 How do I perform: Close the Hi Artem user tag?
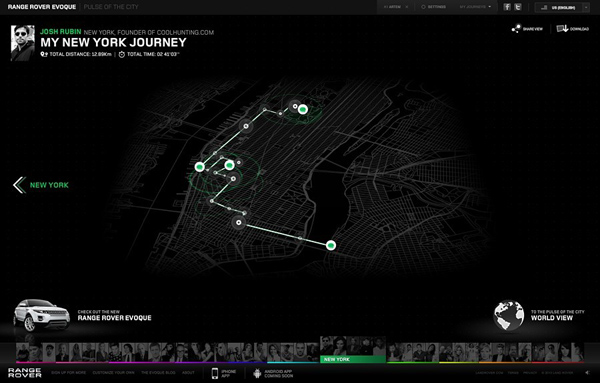click(407, 7)
